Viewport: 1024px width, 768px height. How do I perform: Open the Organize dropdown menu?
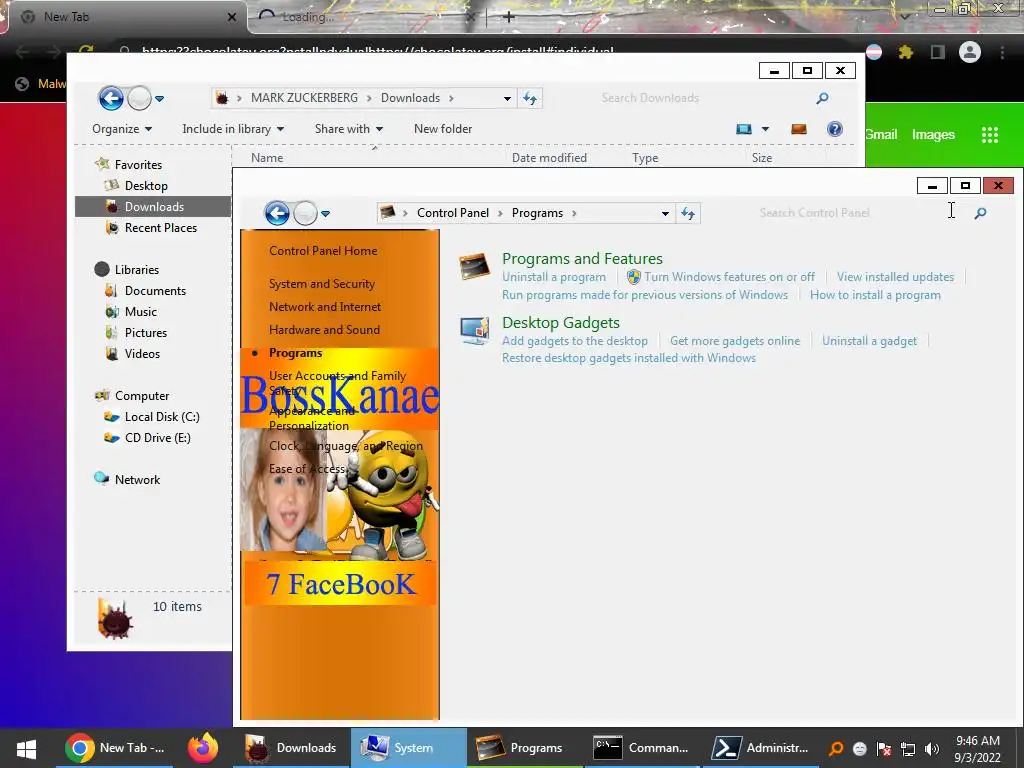click(122, 129)
